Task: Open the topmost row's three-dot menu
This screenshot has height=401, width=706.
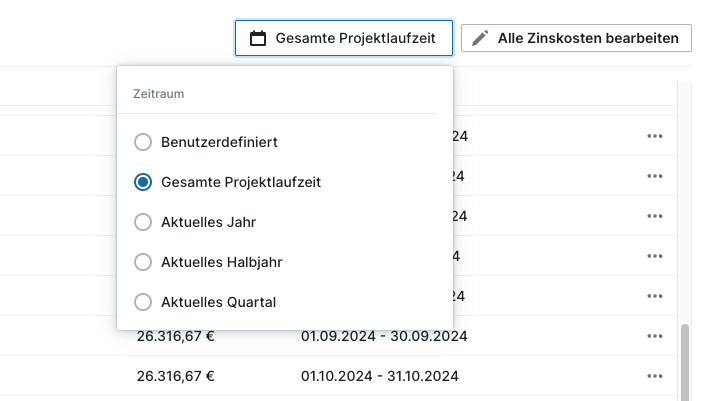Action: [655, 136]
